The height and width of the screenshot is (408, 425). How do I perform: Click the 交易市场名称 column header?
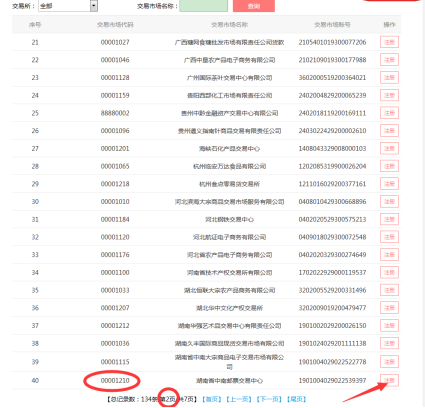tap(229, 25)
